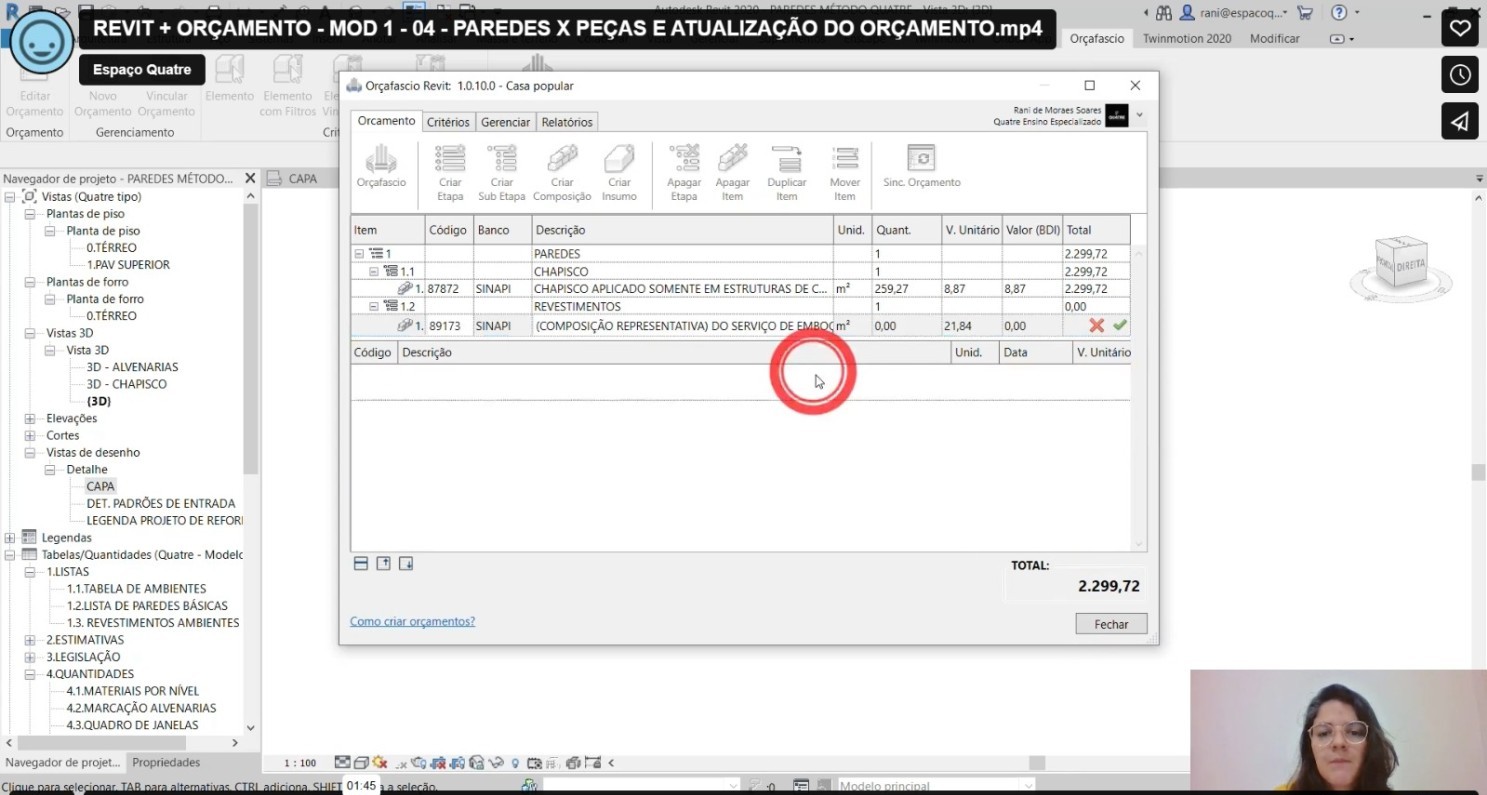Click the Criar Insumo icon

[x=619, y=161]
